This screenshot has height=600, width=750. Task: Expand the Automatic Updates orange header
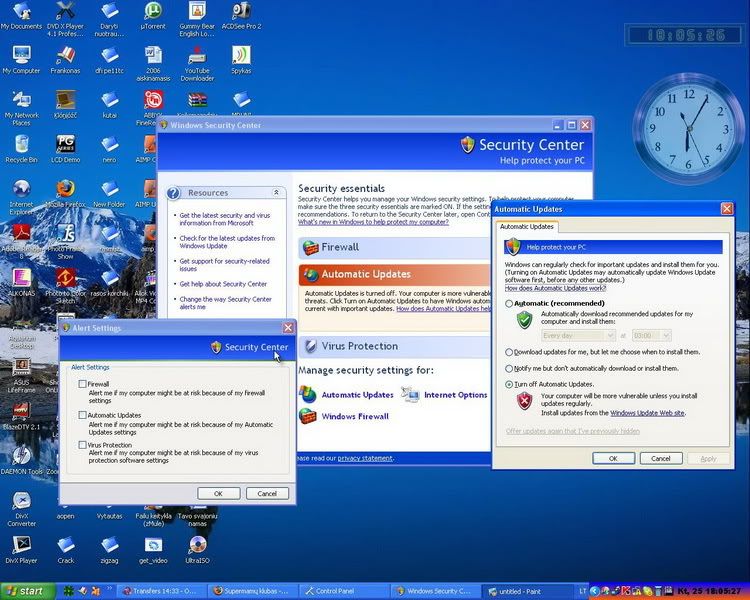point(395,274)
